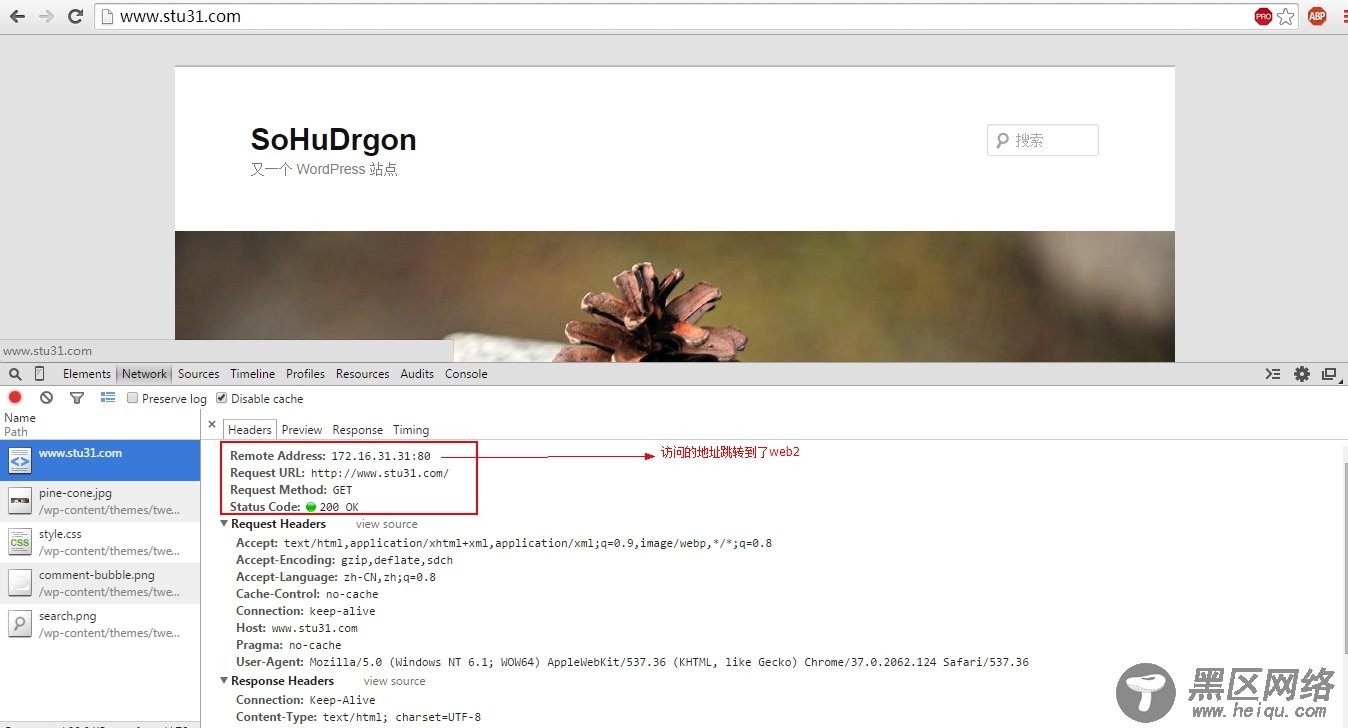Select the style.css request row
Viewport: 1348px width, 728px height.
tap(100, 542)
